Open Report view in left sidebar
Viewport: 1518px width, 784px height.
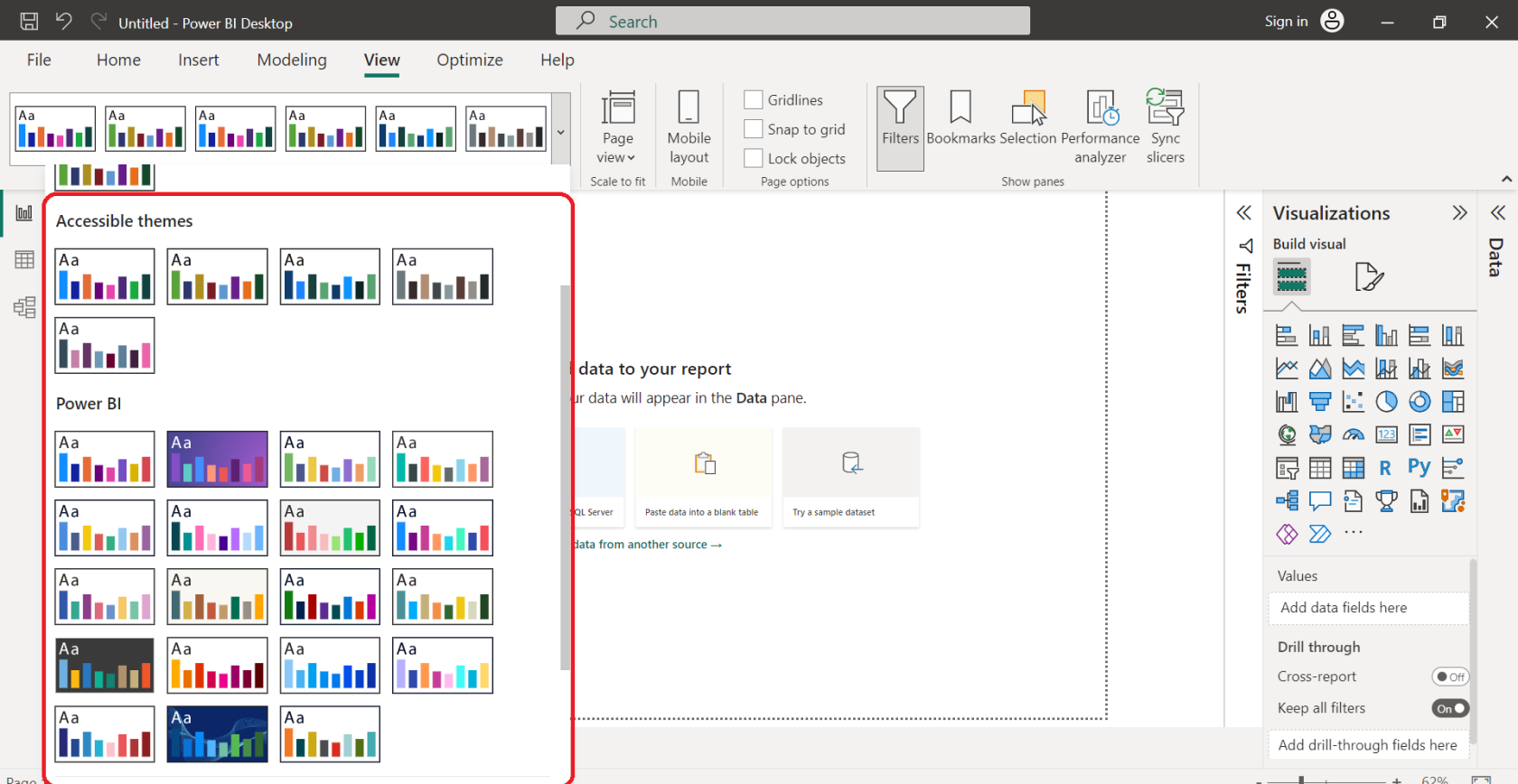(24, 213)
